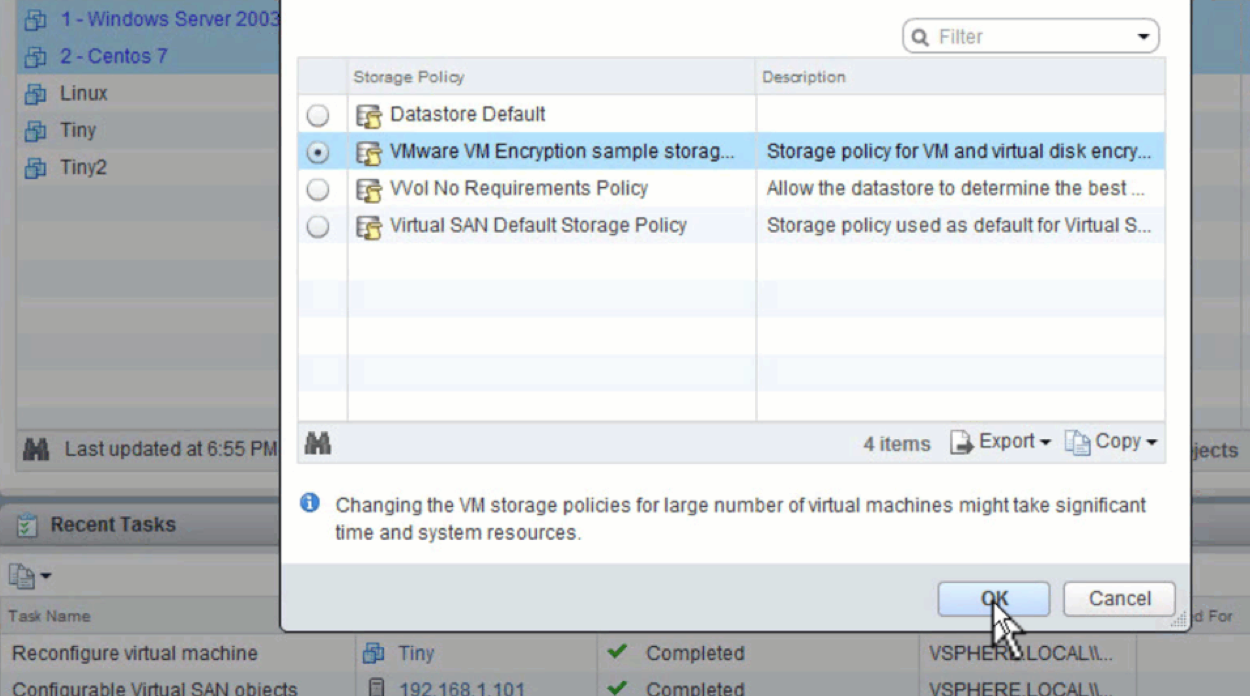Screen dimensions: 1250x696
Task: Open the Export dropdown menu
Action: click(x=1001, y=442)
